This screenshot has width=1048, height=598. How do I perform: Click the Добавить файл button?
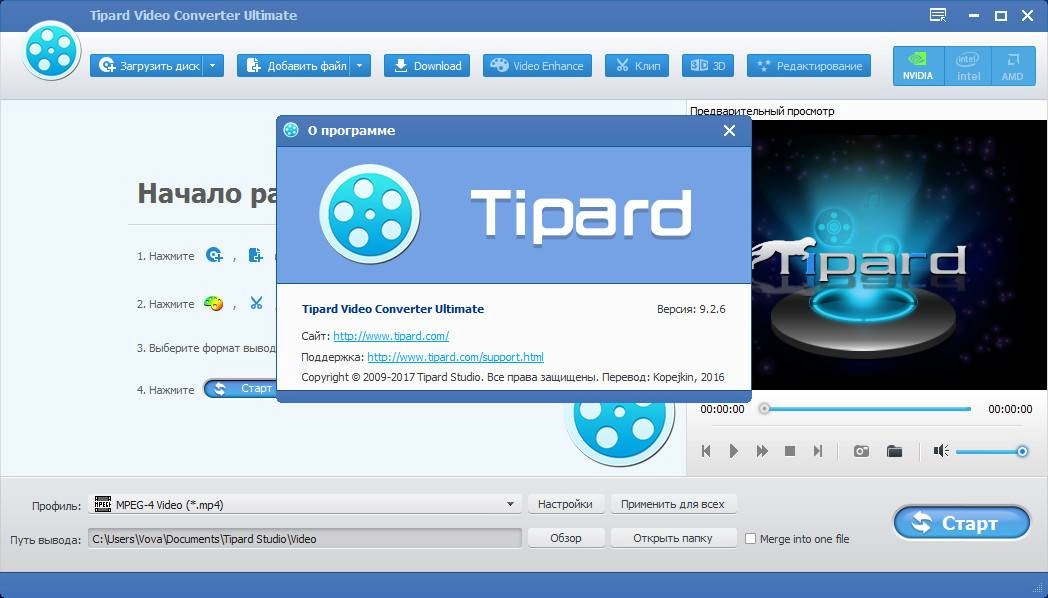click(293, 65)
